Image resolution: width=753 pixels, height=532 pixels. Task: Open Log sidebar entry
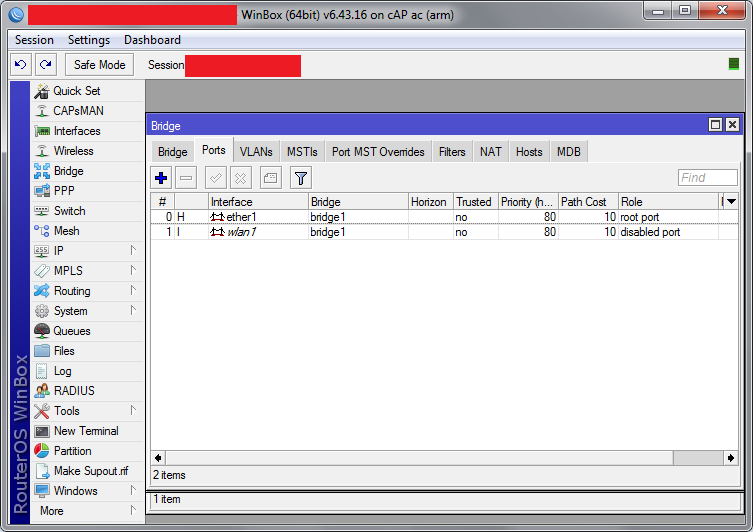(x=88, y=371)
